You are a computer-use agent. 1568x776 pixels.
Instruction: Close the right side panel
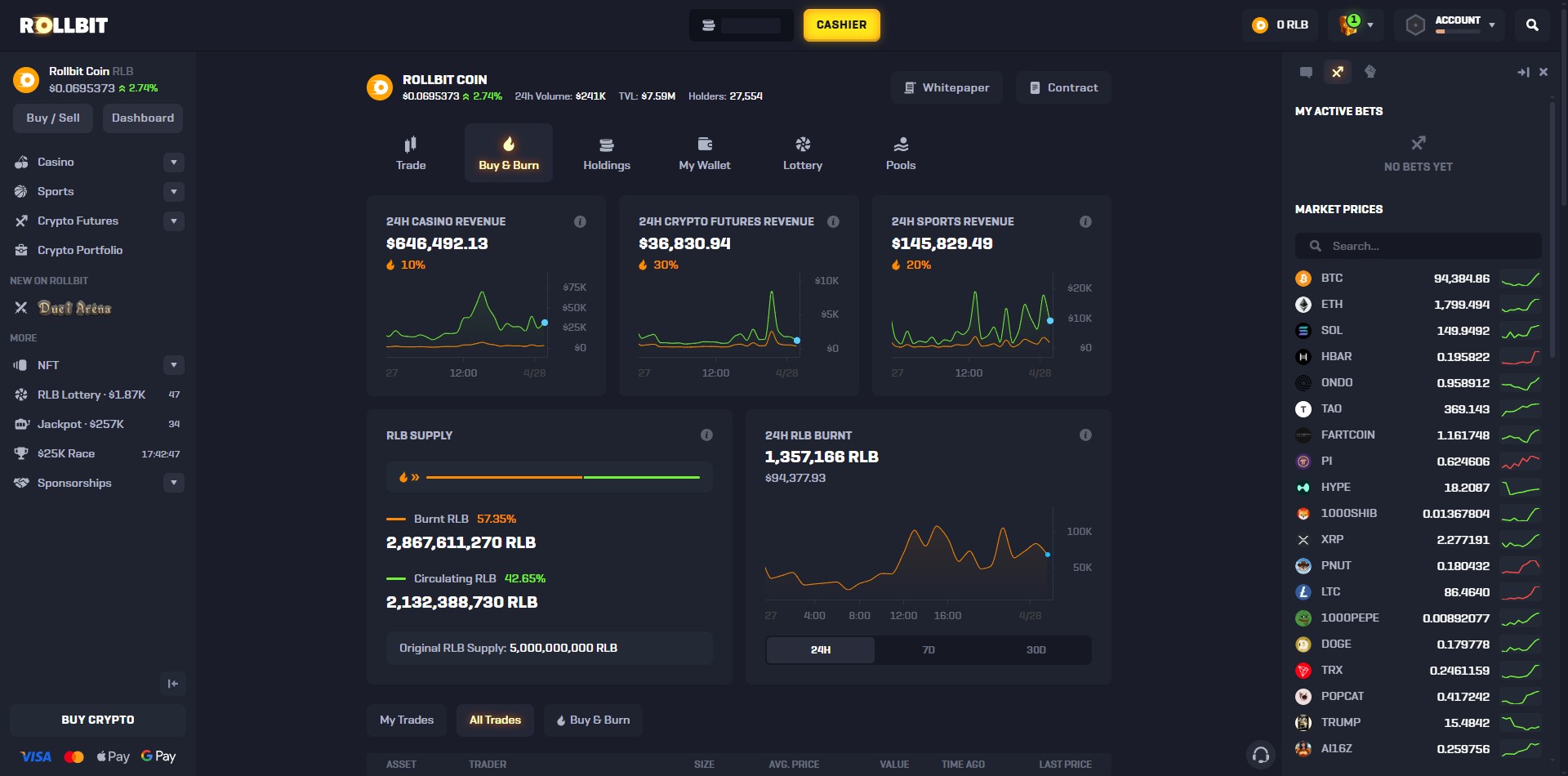tap(1543, 72)
